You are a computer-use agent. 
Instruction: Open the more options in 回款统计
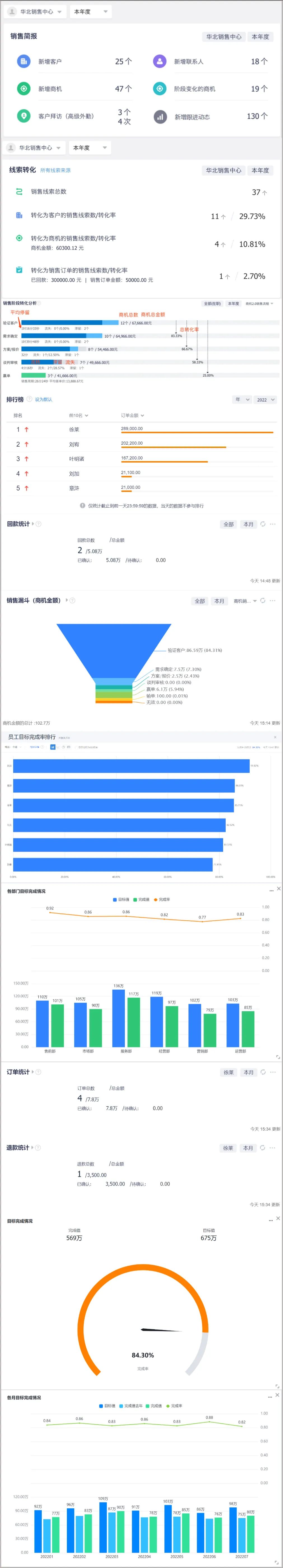[x=273, y=524]
